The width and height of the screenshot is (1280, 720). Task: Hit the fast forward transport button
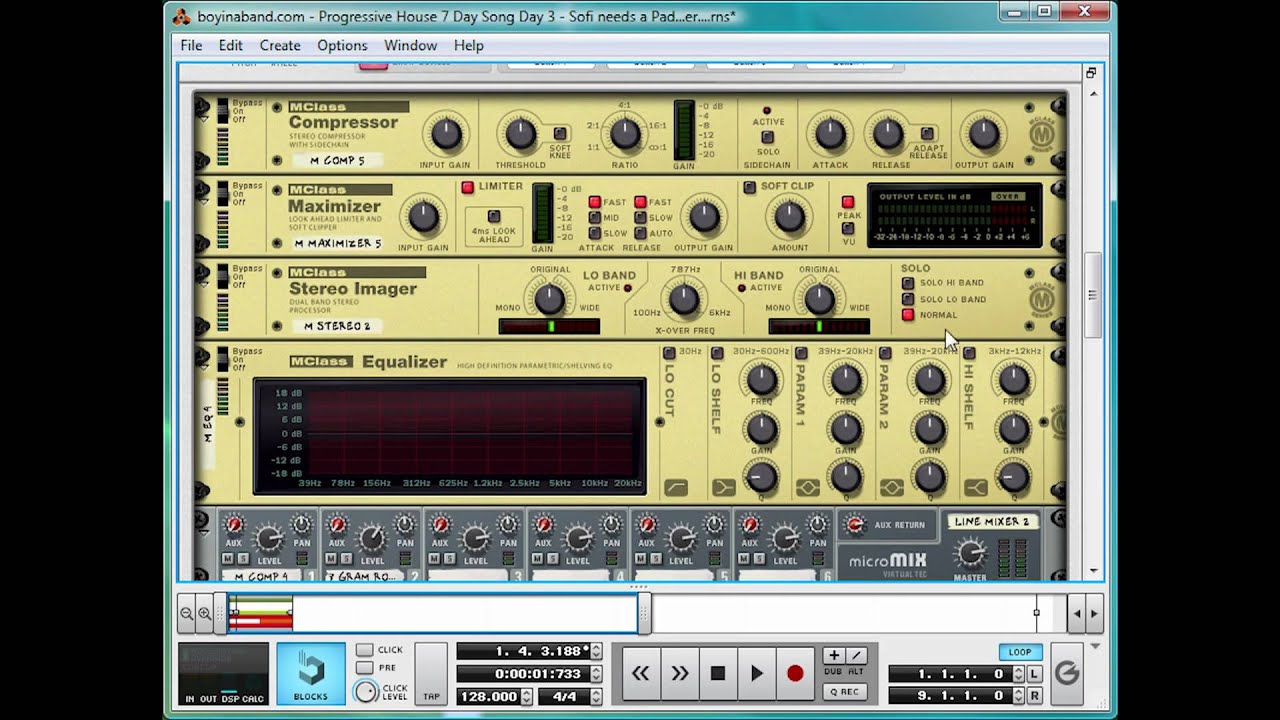point(680,674)
